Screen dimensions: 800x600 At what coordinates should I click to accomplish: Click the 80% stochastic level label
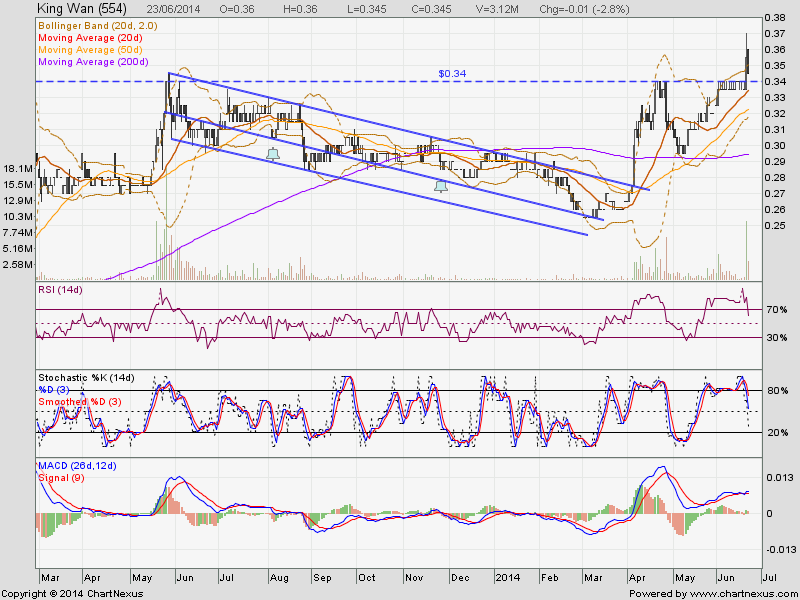[x=777, y=391]
